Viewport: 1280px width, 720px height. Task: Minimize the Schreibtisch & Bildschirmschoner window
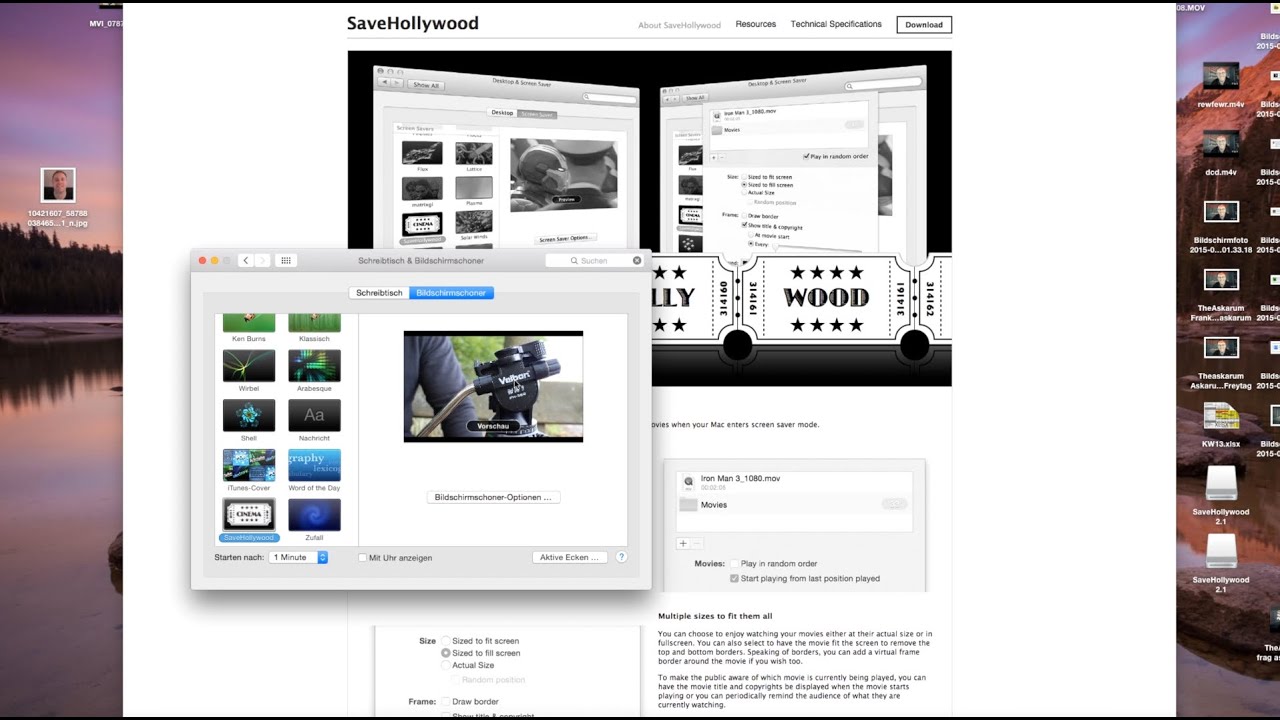pyautogui.click(x=214, y=260)
